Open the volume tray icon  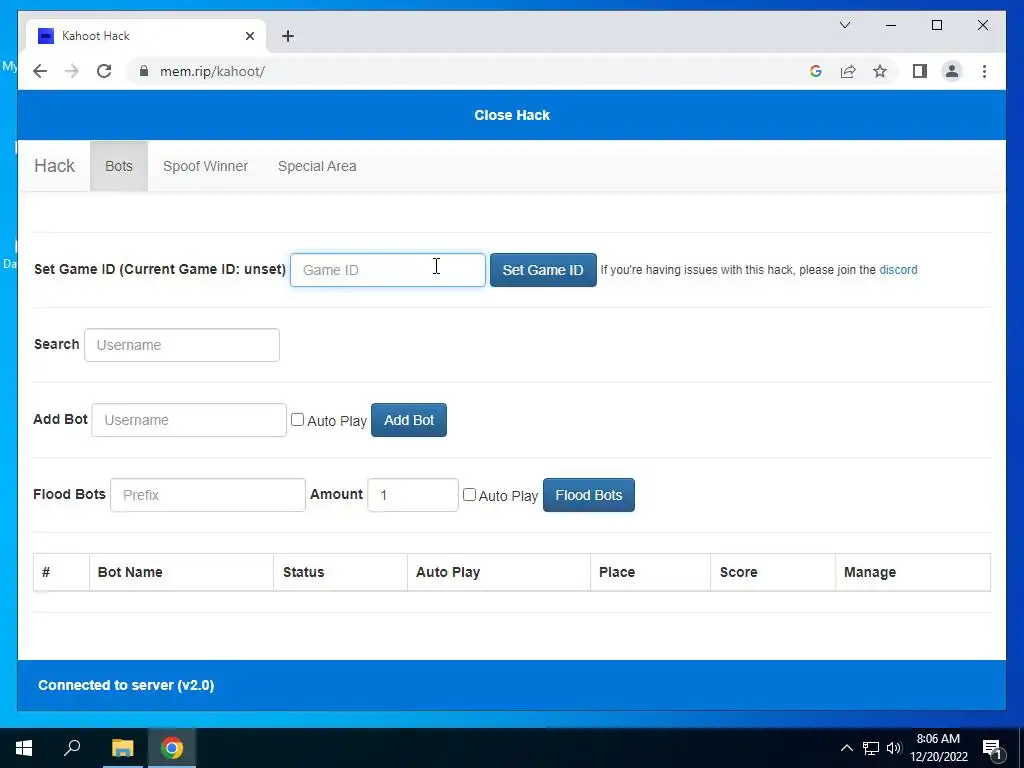[x=894, y=748]
